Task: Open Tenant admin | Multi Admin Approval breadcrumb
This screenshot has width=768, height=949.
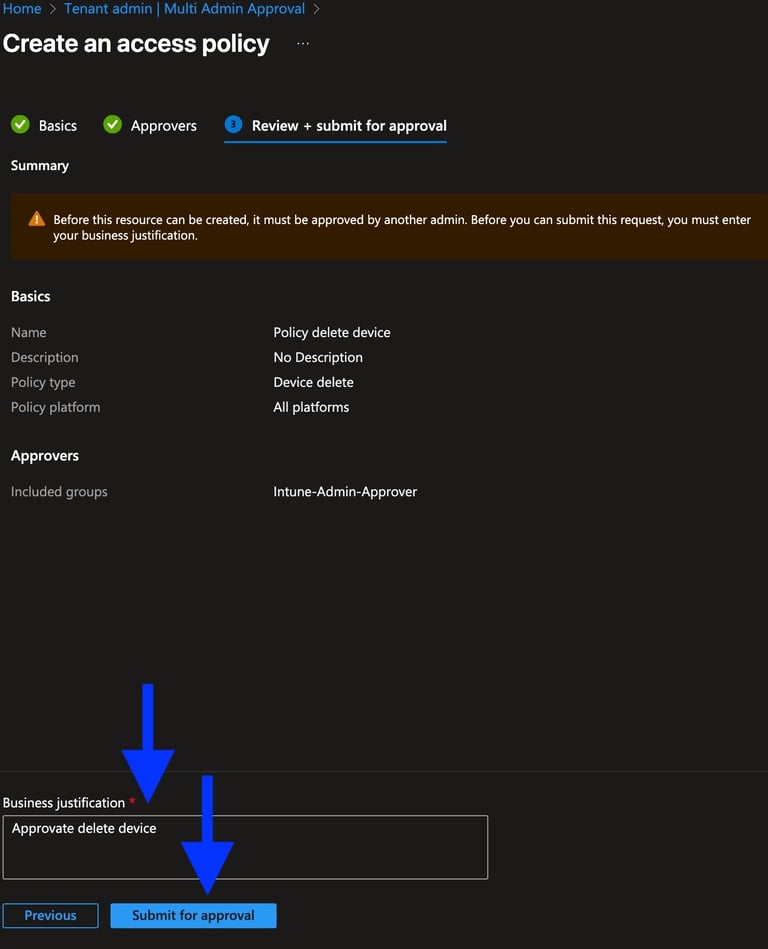Action: point(184,9)
